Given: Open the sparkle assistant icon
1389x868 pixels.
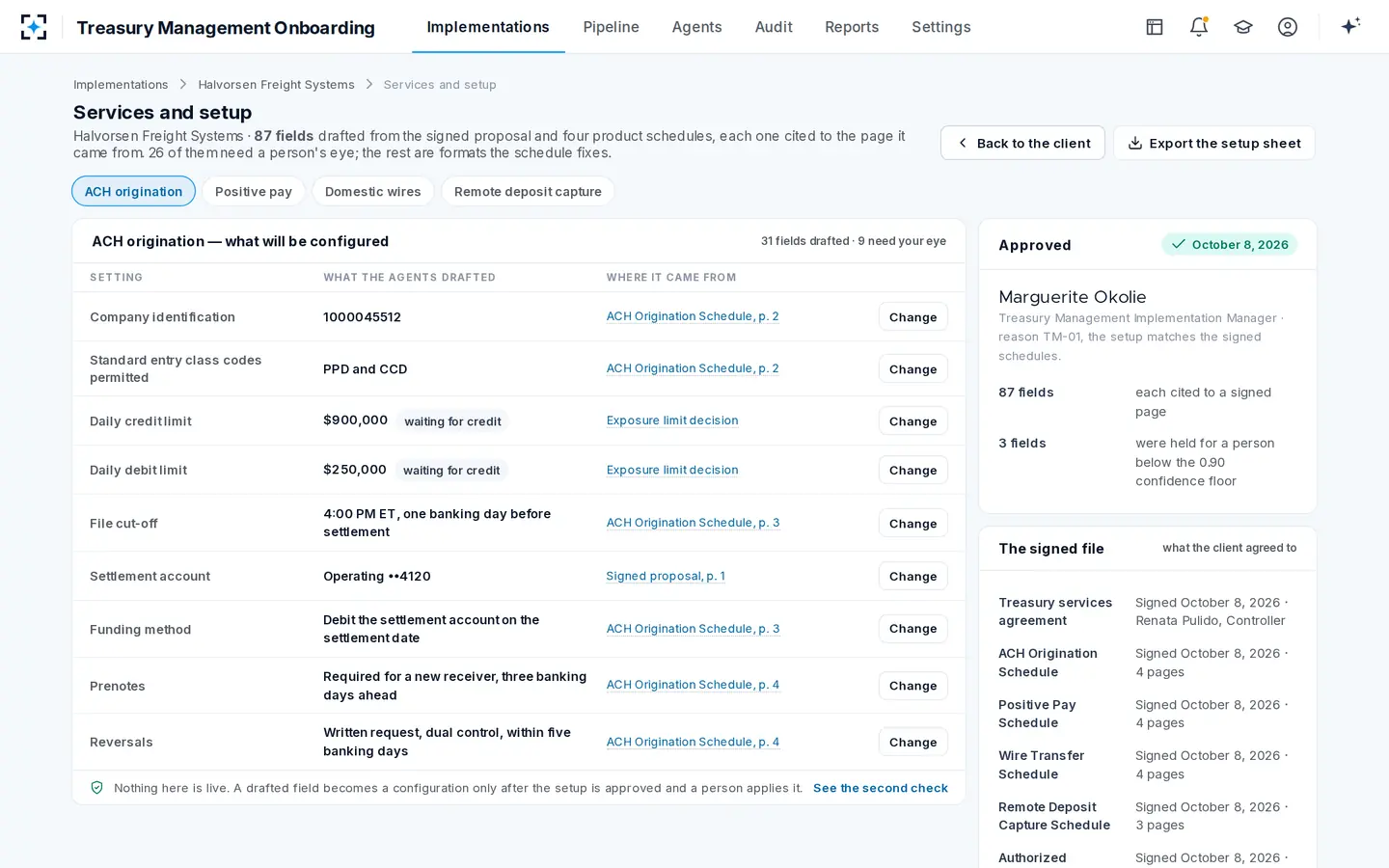Looking at the screenshot, I should pos(1350,26).
